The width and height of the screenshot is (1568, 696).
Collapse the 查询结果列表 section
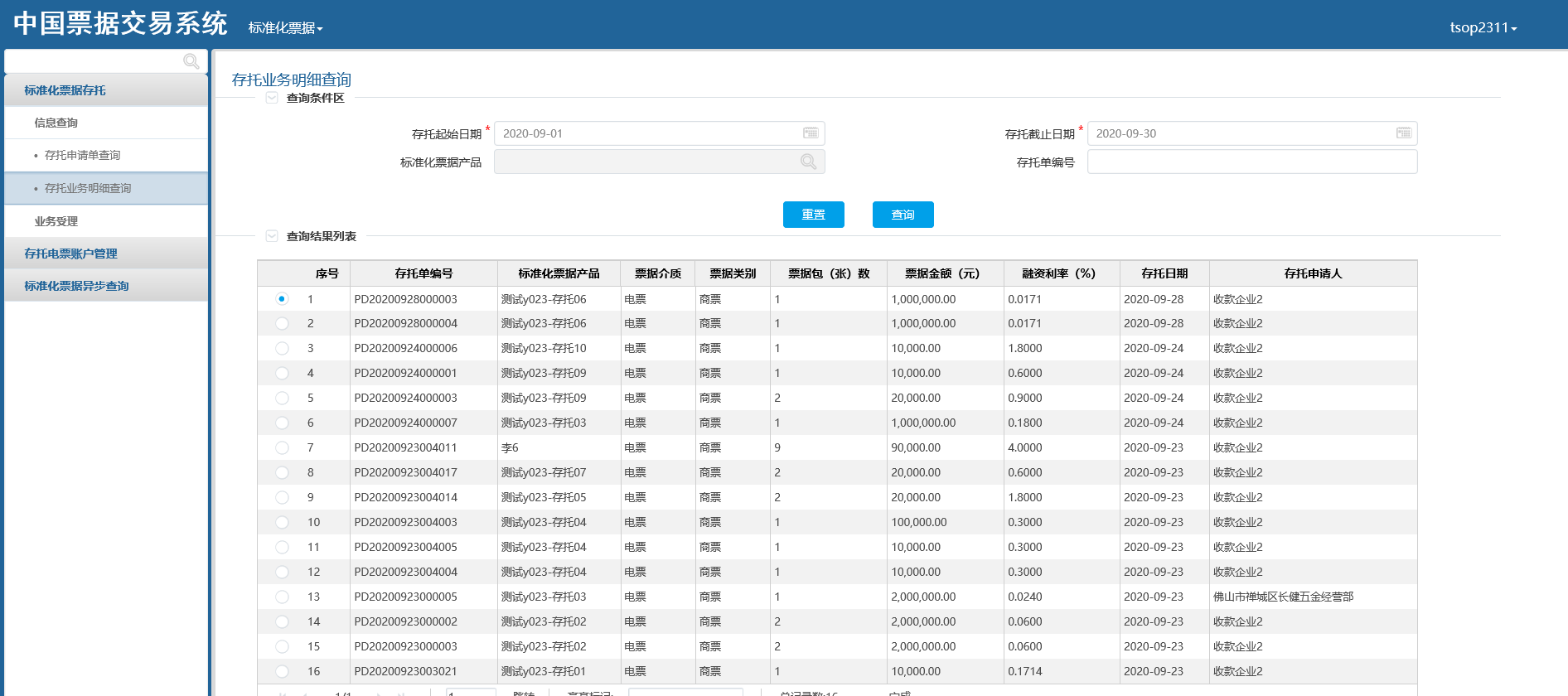click(x=272, y=236)
